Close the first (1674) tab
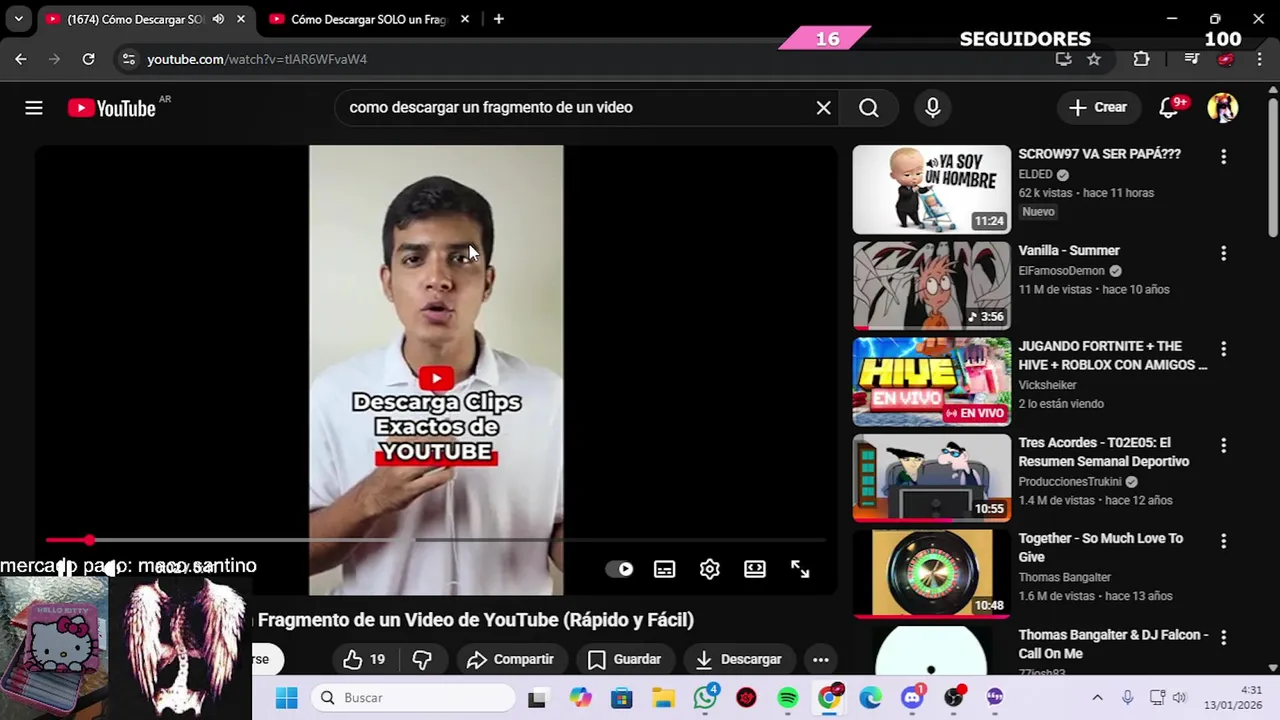 coord(241,19)
